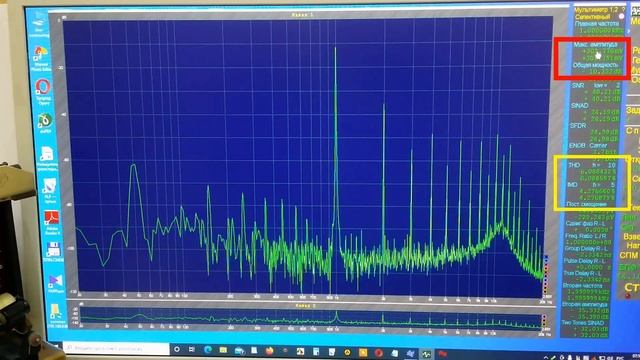Open Task View from the taskbar
Image resolution: width=640 pixels, height=360 pixels.
[x=192, y=350]
